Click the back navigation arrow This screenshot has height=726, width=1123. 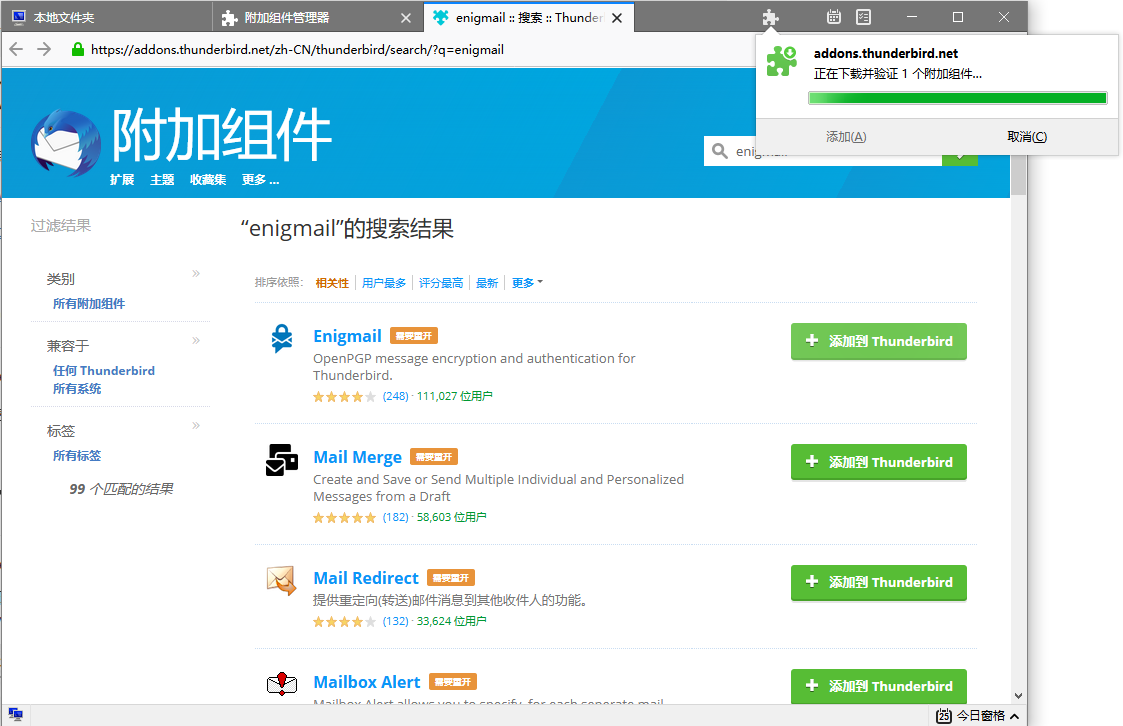16,47
